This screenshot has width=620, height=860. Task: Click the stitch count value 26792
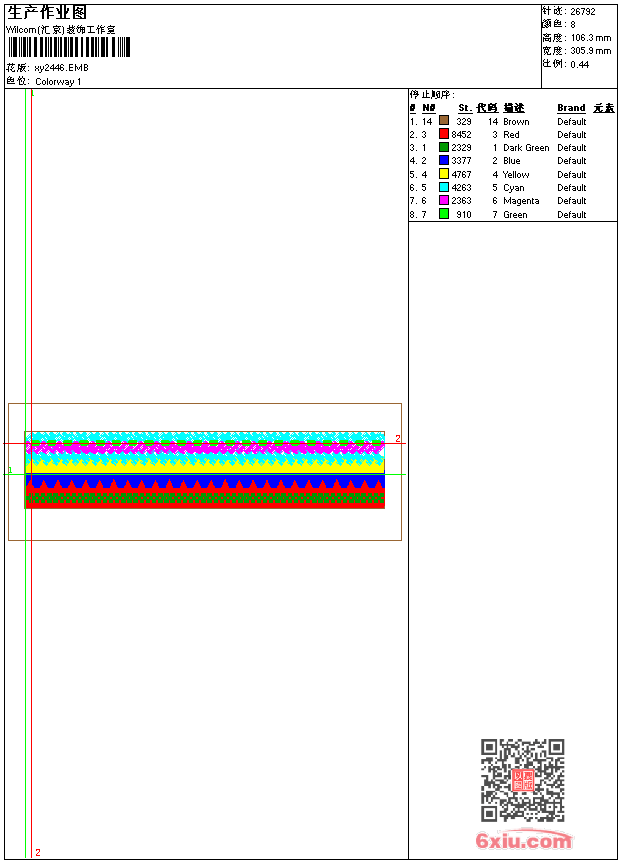coord(583,12)
